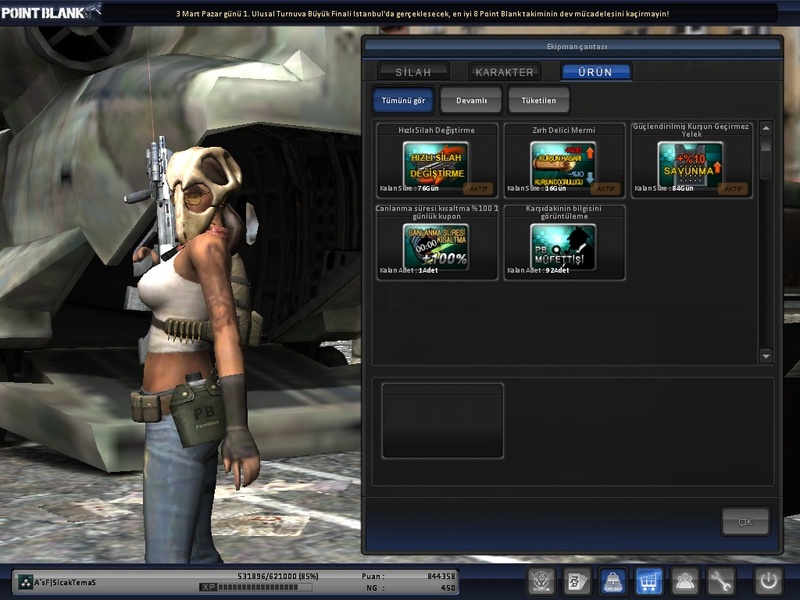Viewport: 800px width, 600px height.
Task: Click the Zırh Delici Mermi item title
Action: (564, 130)
